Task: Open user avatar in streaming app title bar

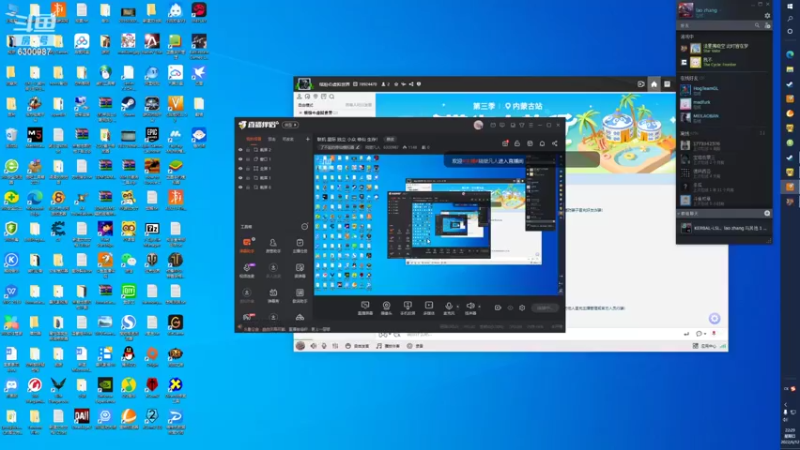Action: point(478,125)
